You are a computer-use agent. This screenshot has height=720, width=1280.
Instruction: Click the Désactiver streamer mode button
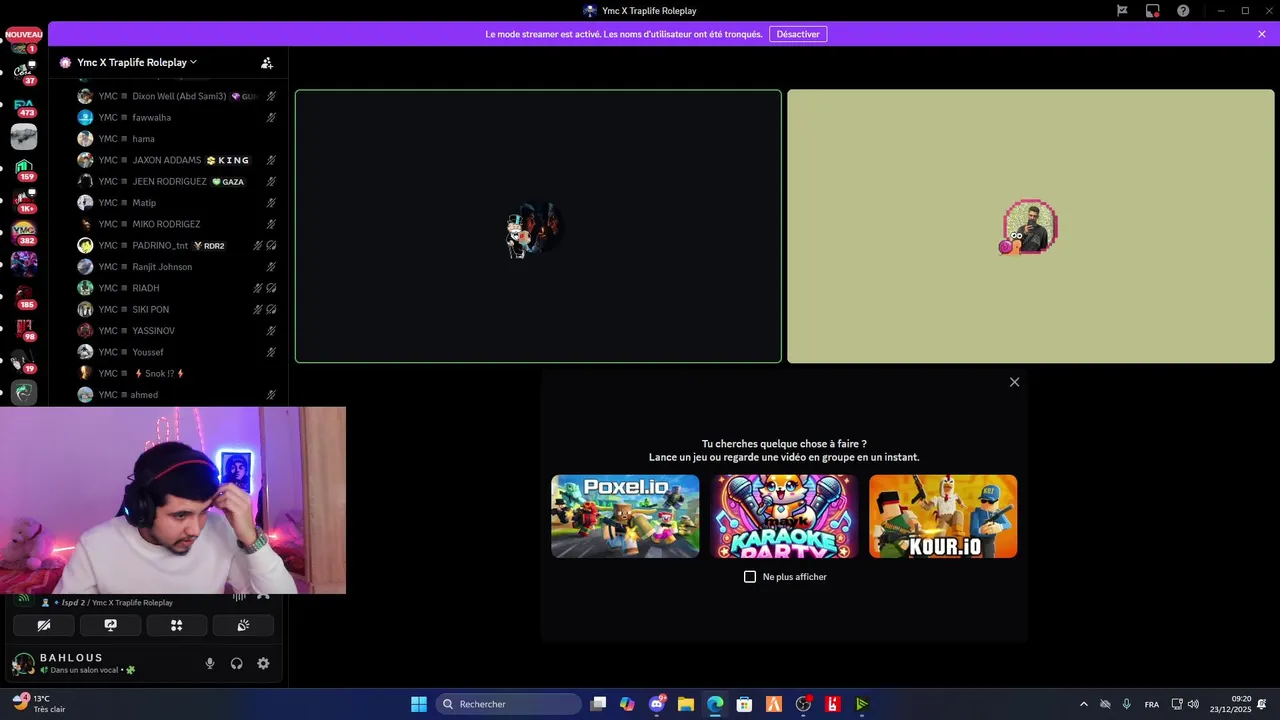pyautogui.click(x=798, y=34)
